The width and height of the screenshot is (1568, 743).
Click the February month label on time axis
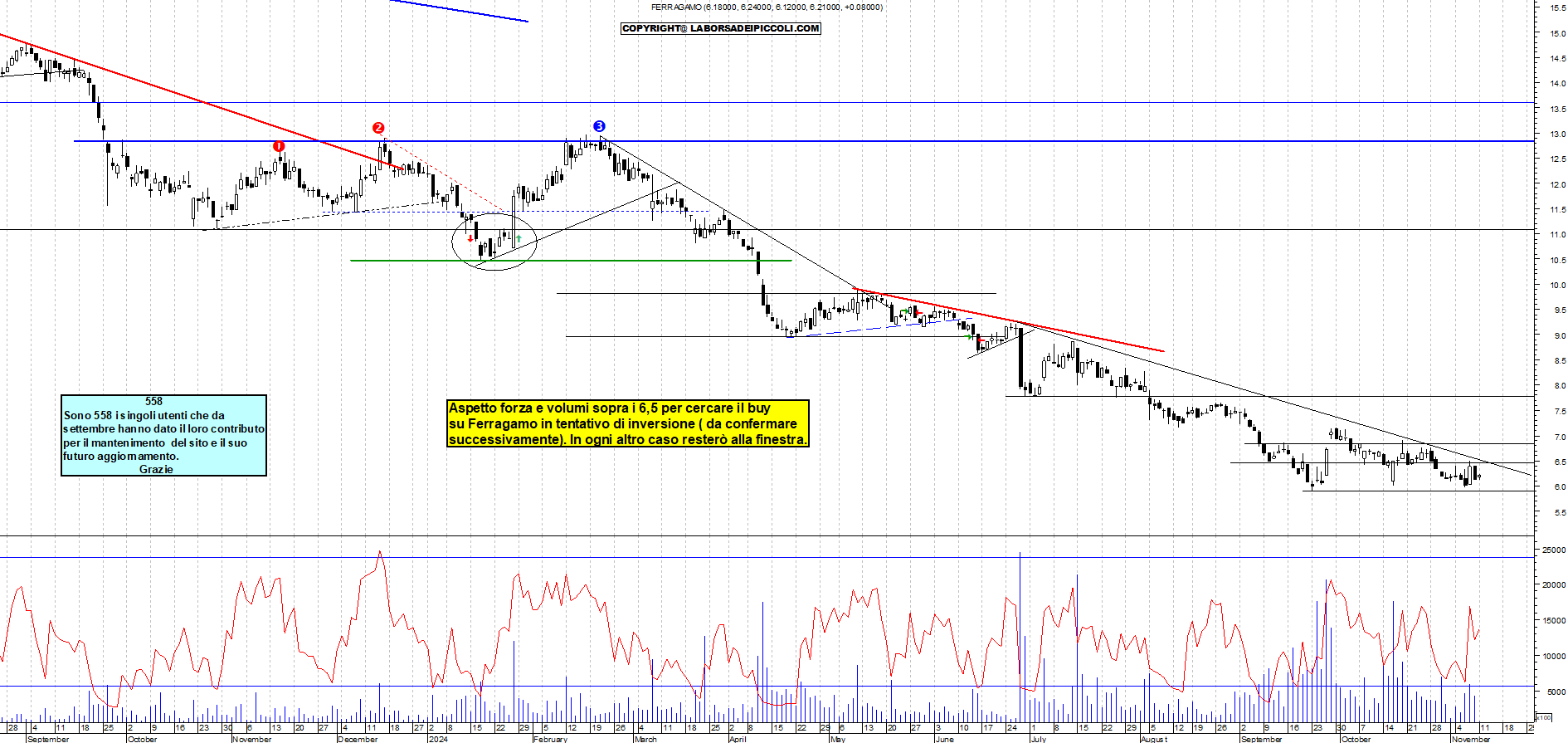pos(550,739)
